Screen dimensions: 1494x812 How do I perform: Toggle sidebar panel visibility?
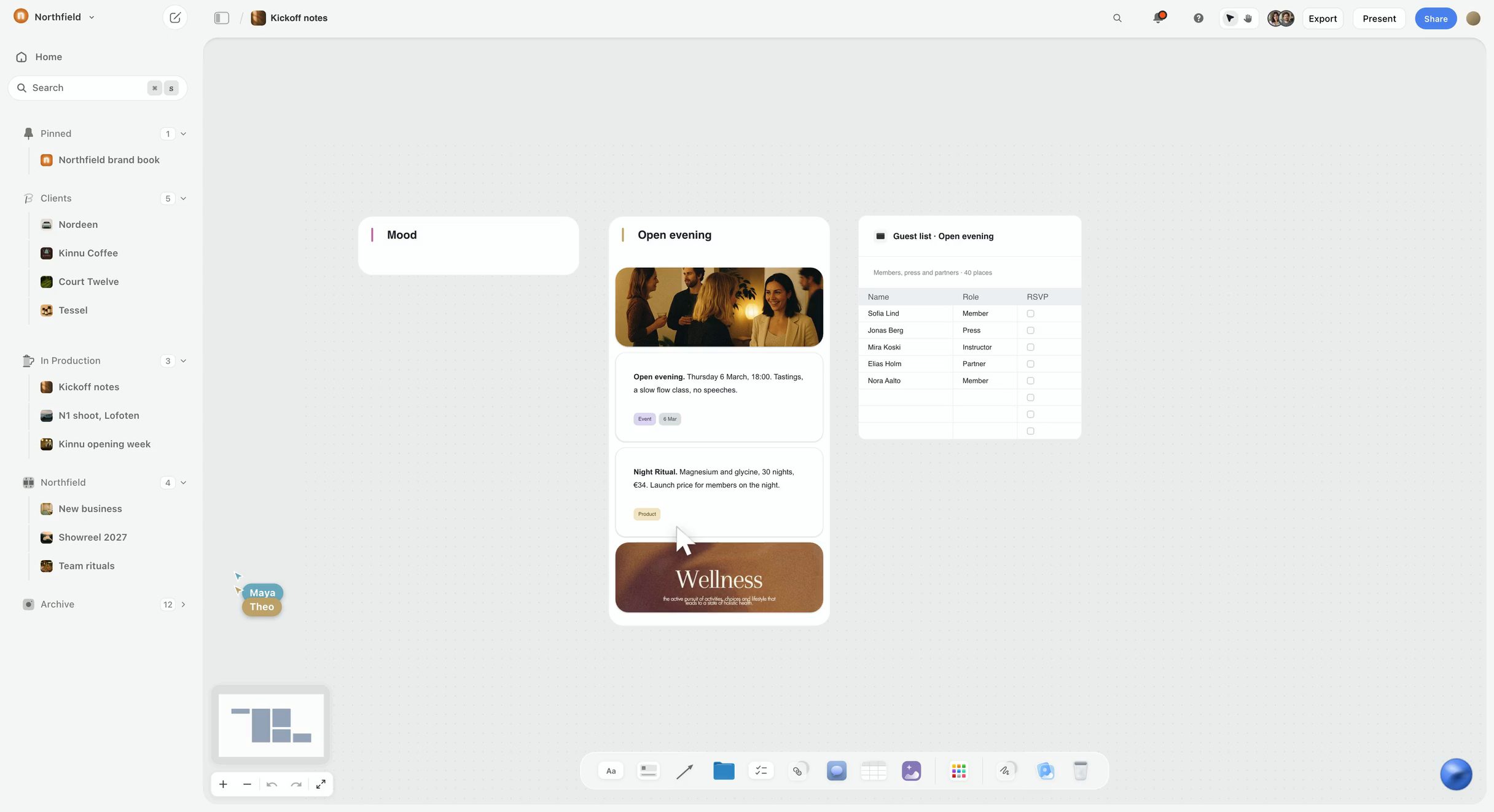[x=221, y=18]
